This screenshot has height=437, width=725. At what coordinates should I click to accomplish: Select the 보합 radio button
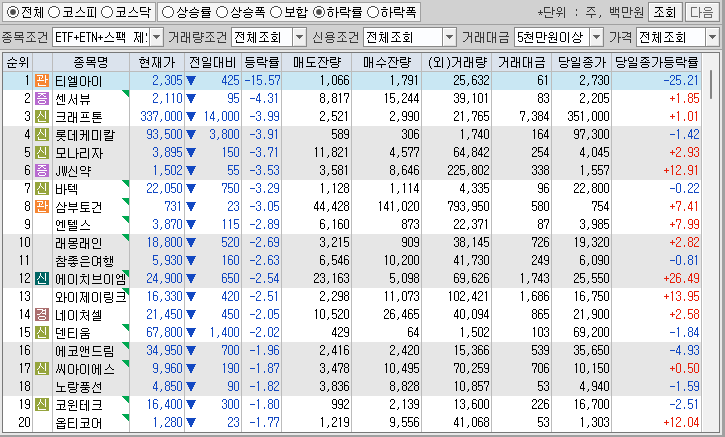coord(276,12)
